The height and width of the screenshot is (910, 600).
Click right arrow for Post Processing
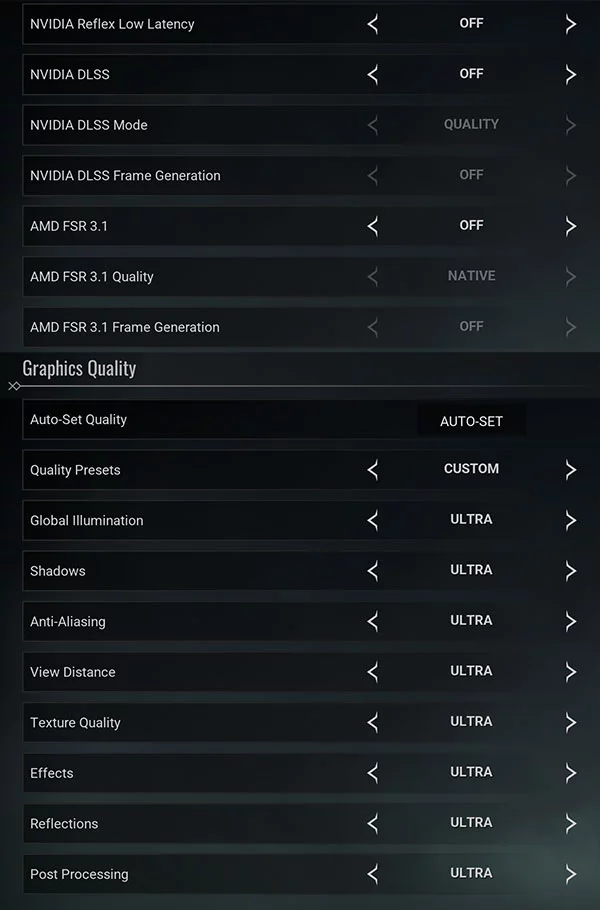tap(571, 874)
